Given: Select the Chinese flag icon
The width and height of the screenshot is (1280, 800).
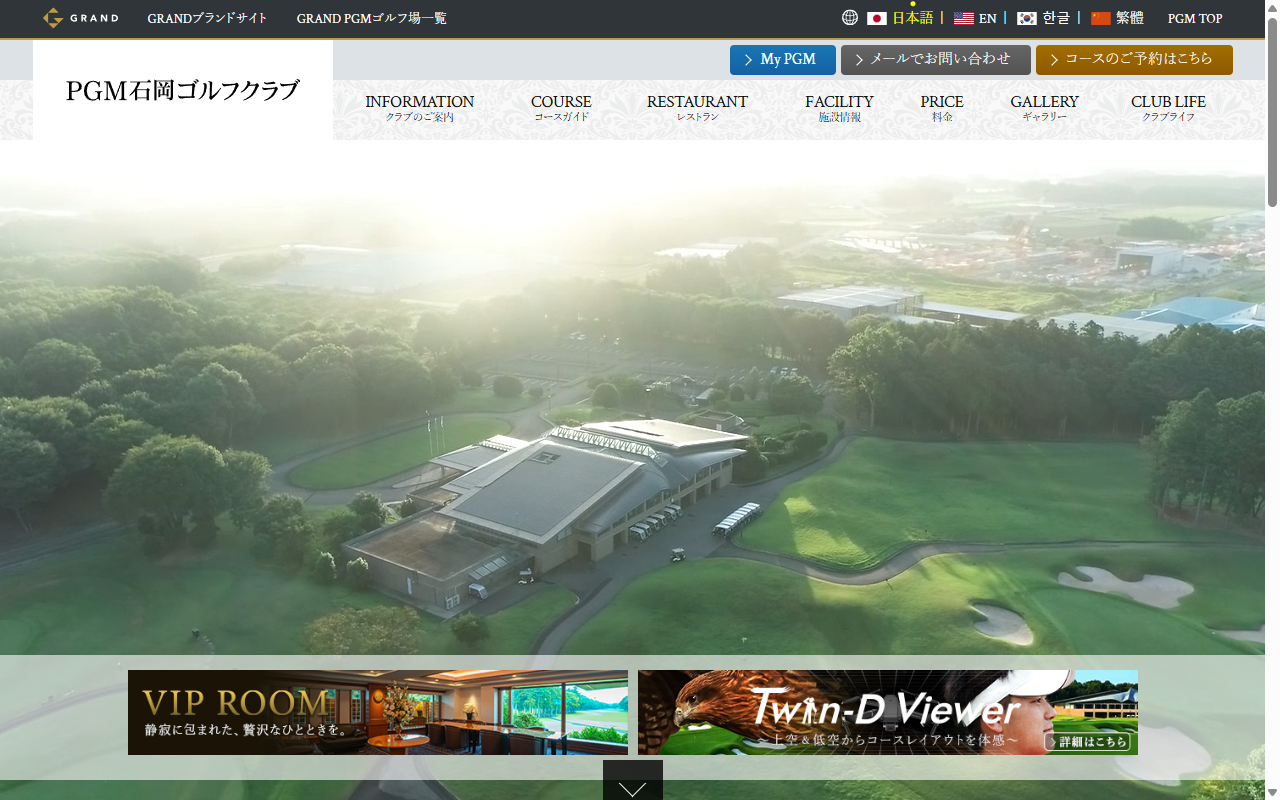Looking at the screenshot, I should [1101, 18].
